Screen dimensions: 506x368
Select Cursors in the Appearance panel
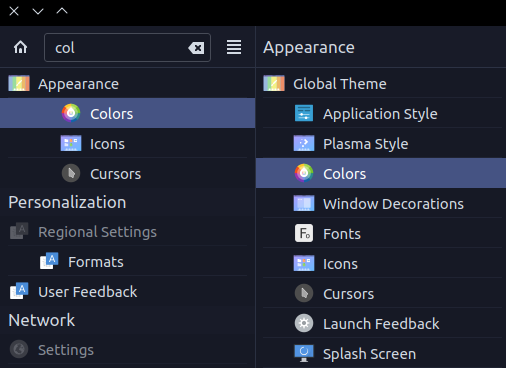pos(382,293)
